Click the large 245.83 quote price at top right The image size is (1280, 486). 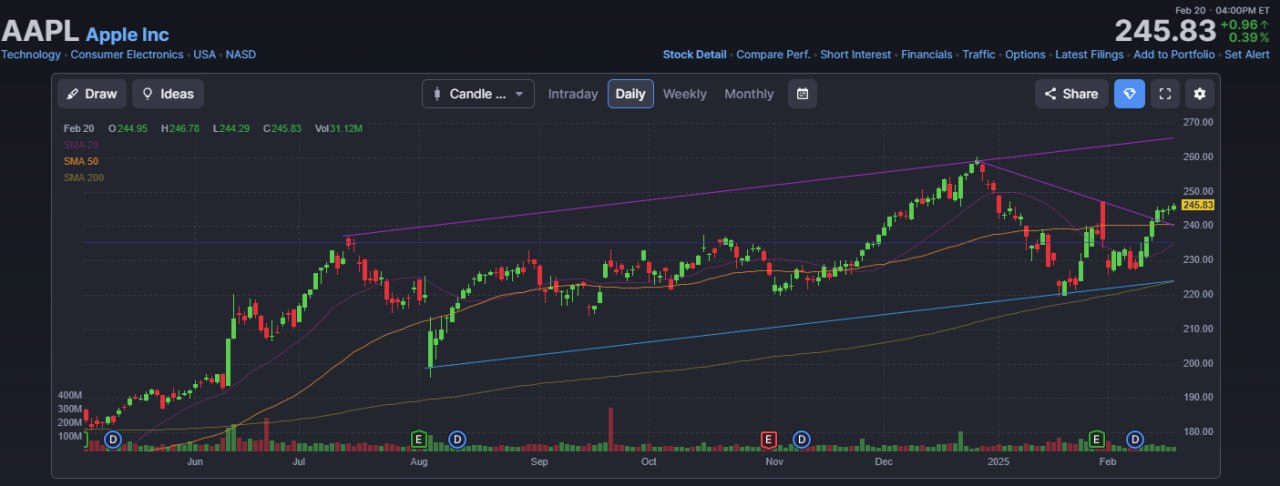[x=1165, y=30]
